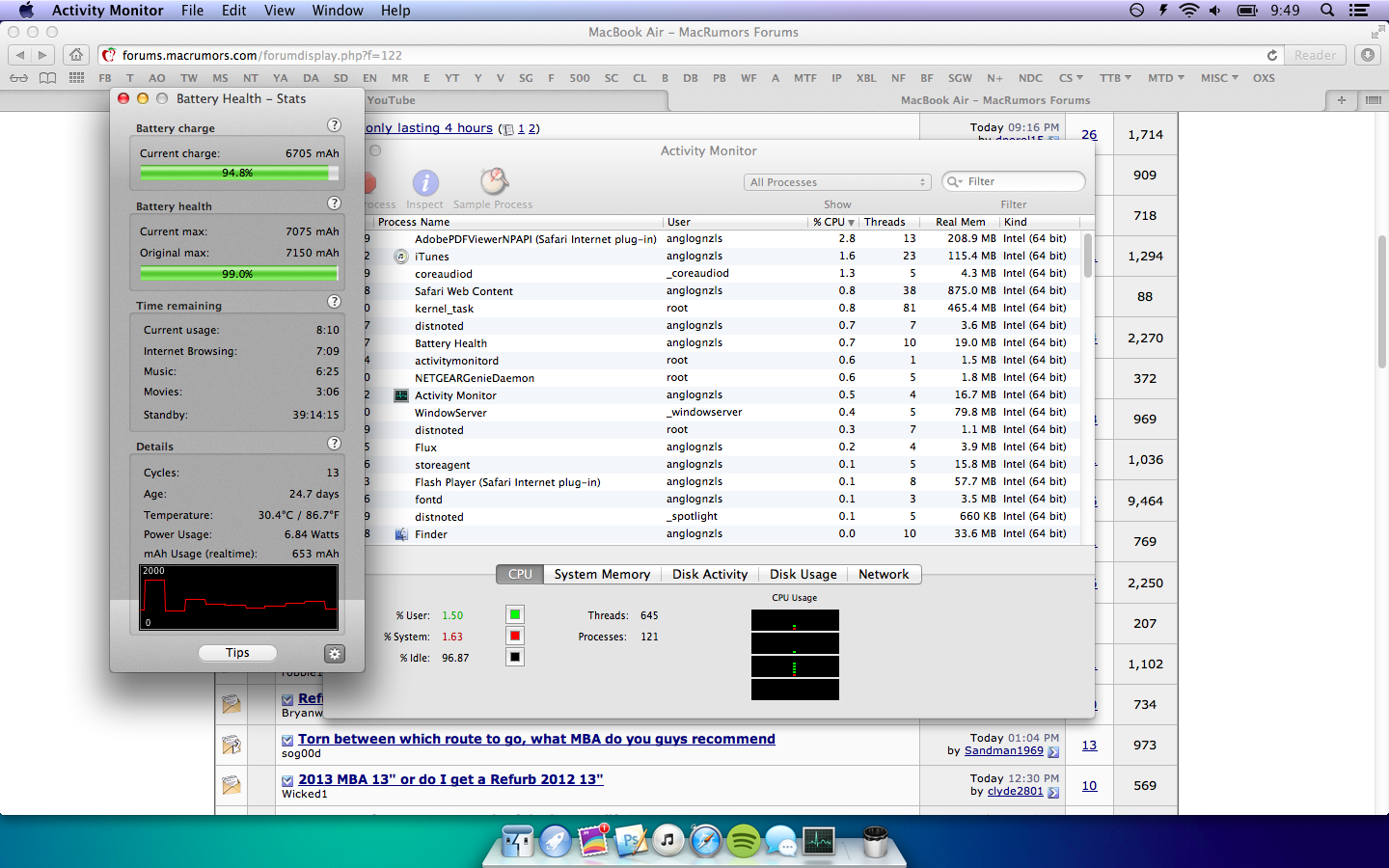Open Trash in the Dock
Screen dimensions: 1389x868
click(x=875, y=841)
